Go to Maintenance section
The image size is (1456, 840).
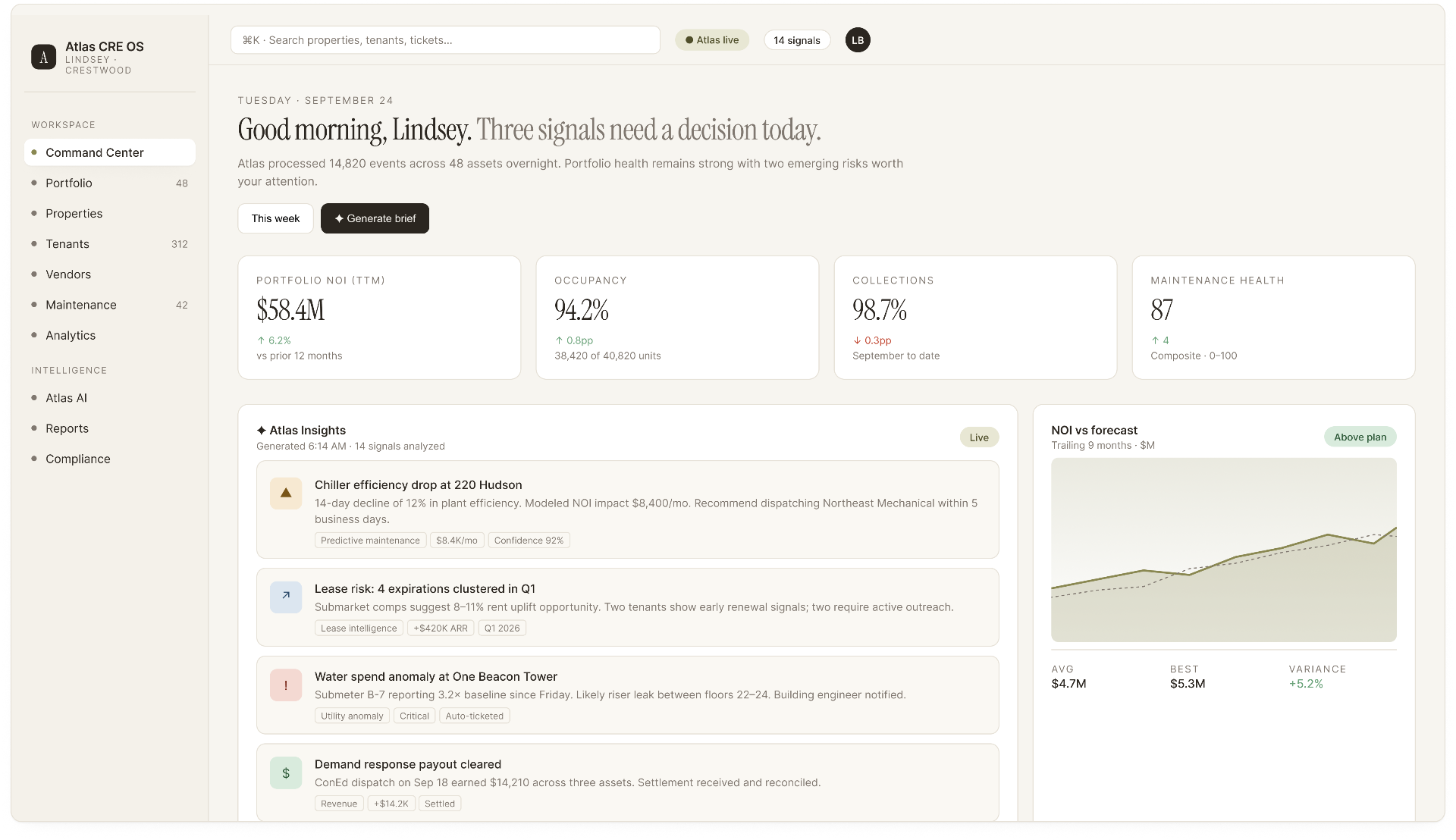[110, 305]
